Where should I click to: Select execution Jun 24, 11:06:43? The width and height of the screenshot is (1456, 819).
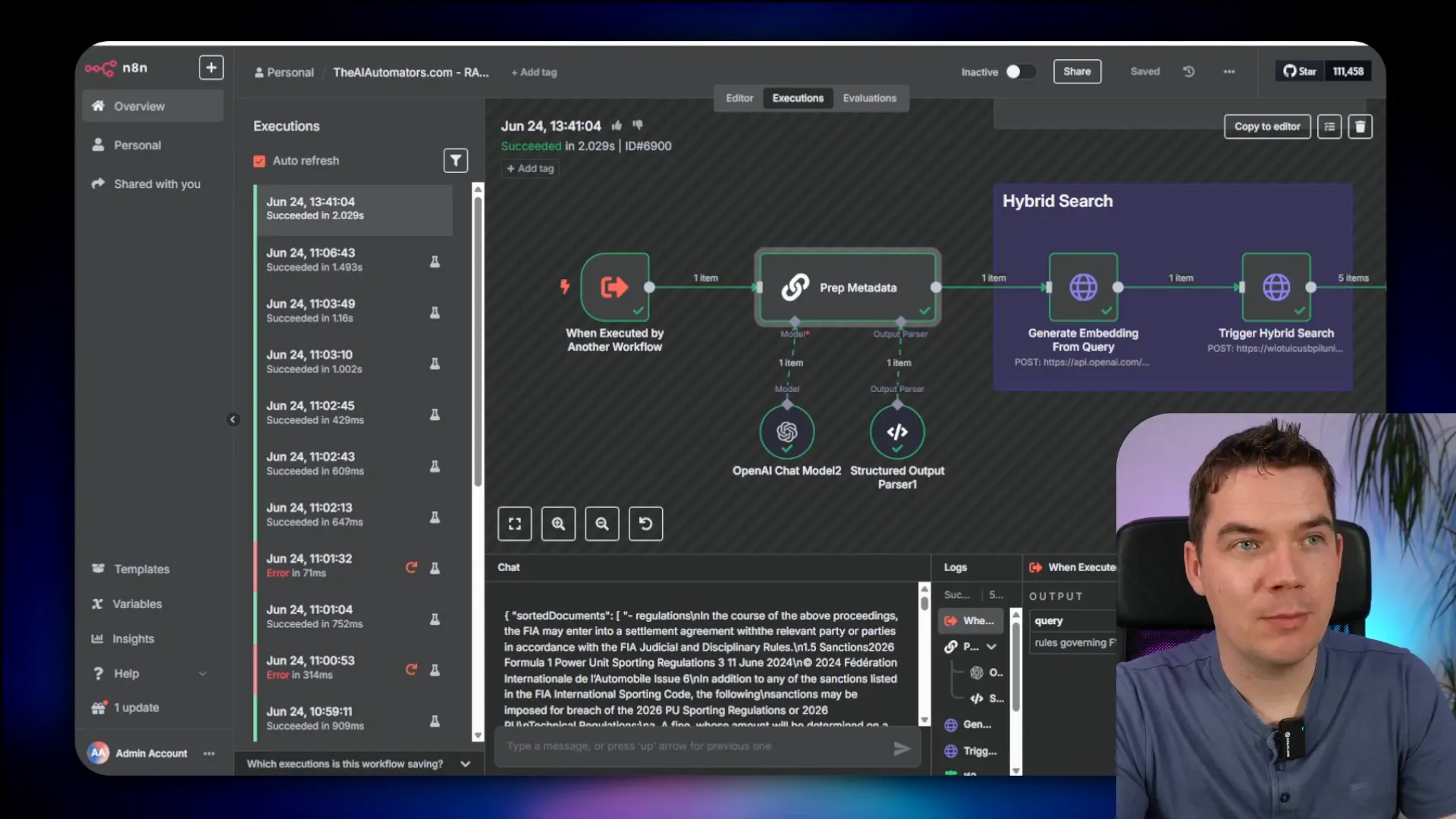point(353,259)
